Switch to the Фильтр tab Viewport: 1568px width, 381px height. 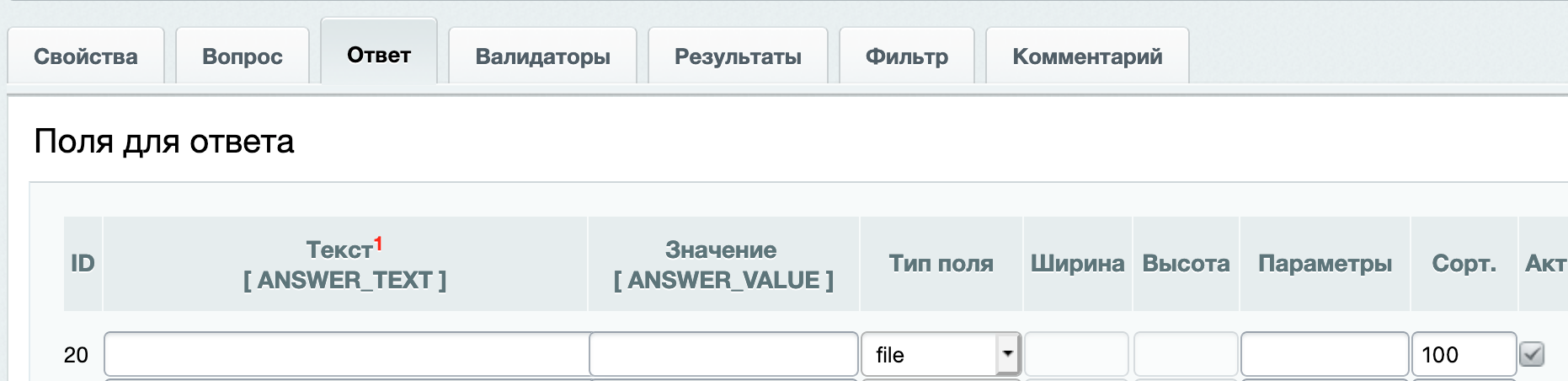coord(907,56)
